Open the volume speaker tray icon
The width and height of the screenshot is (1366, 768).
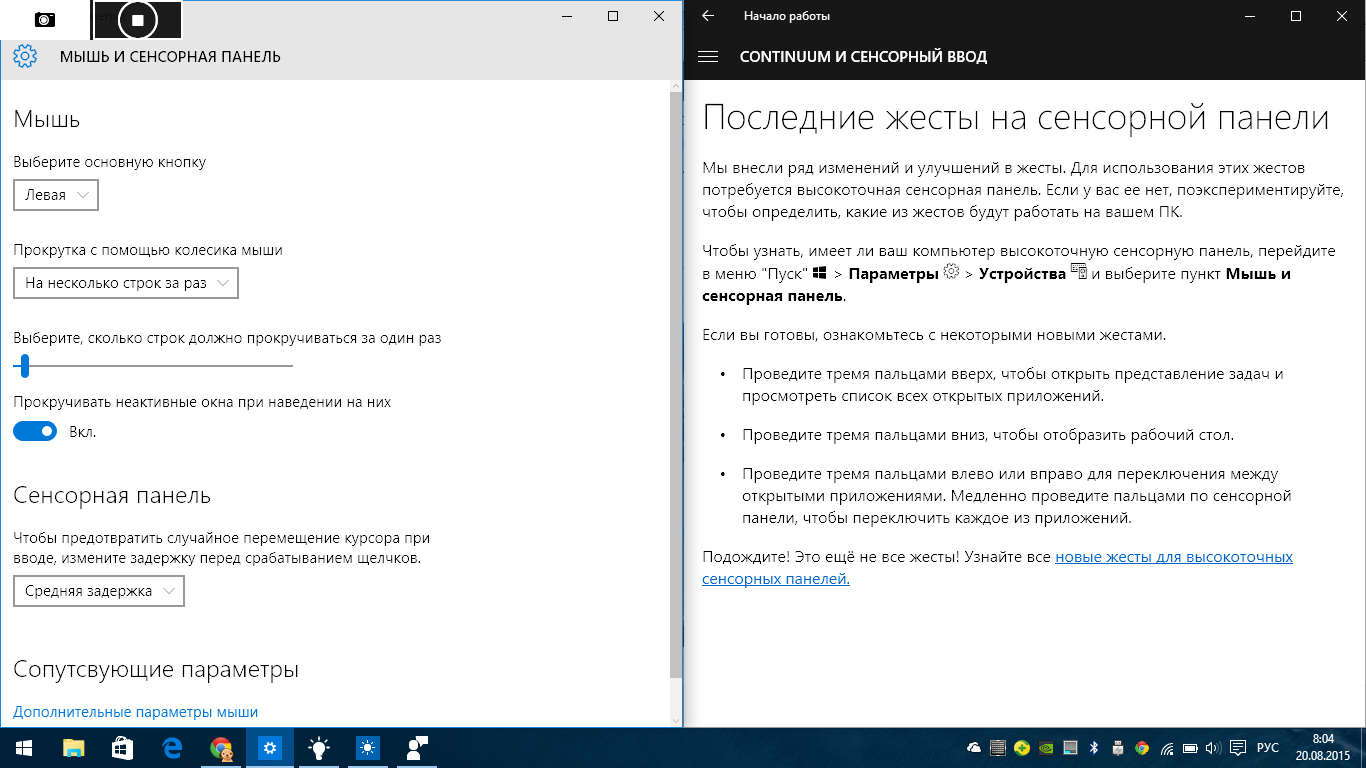click(x=1213, y=748)
